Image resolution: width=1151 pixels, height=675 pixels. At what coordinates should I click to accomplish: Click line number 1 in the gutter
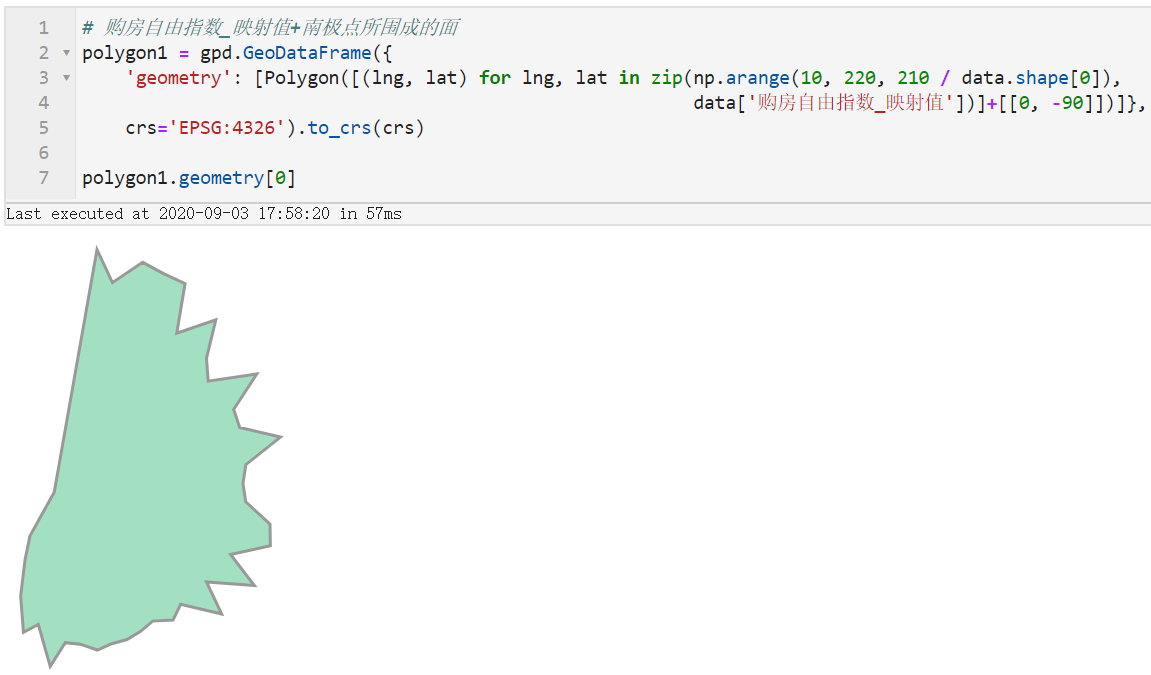(43, 28)
